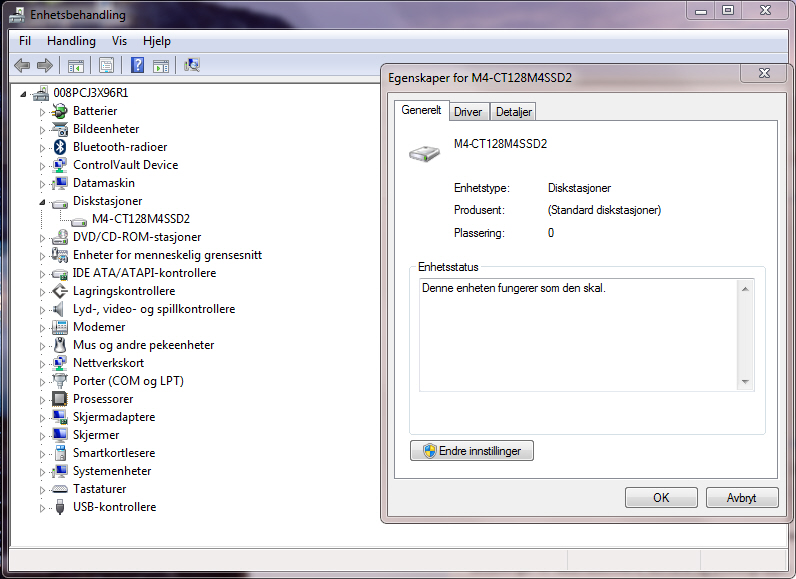The image size is (796, 579).
Task: Click the show/hide console tree toolbar icon
Action: (76, 65)
